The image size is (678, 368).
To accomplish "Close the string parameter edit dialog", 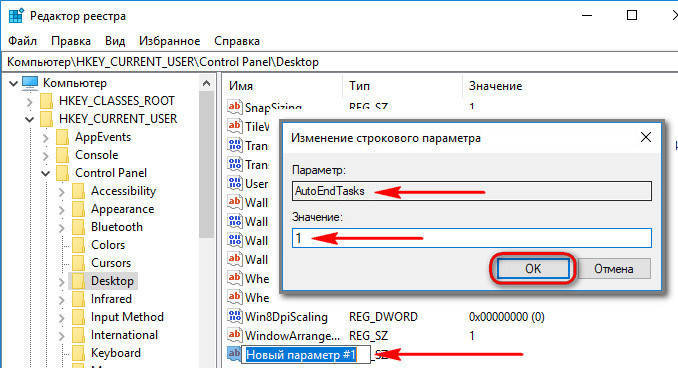I will (646, 138).
